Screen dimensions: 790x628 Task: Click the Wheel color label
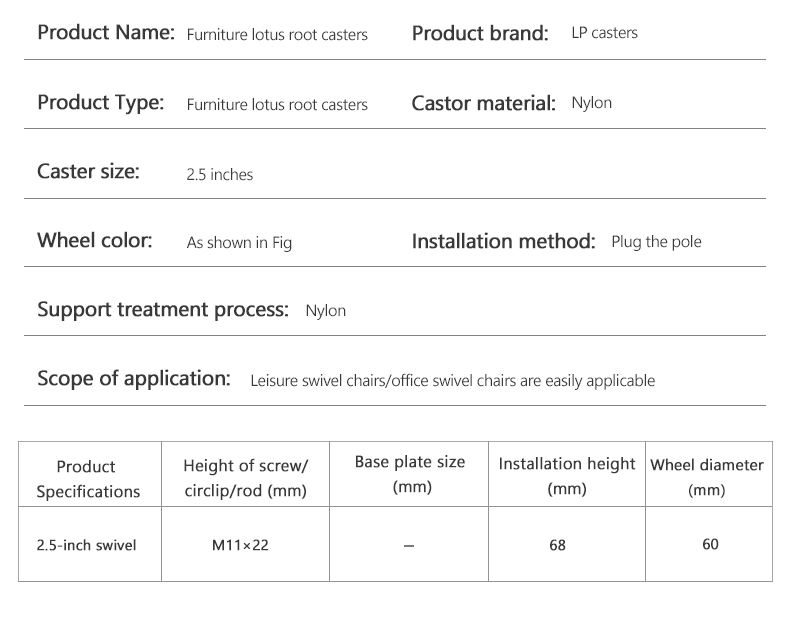coord(94,241)
